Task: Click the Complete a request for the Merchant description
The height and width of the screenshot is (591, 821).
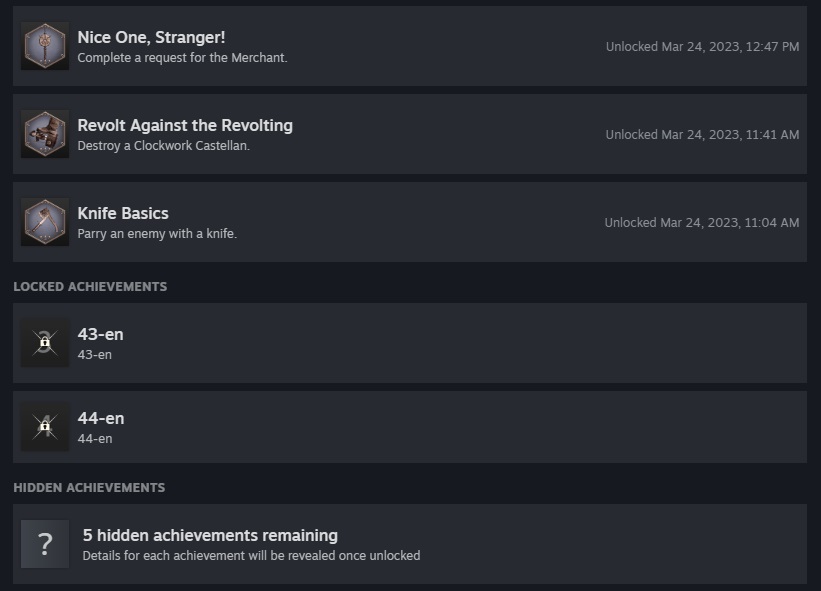Action: click(182, 58)
